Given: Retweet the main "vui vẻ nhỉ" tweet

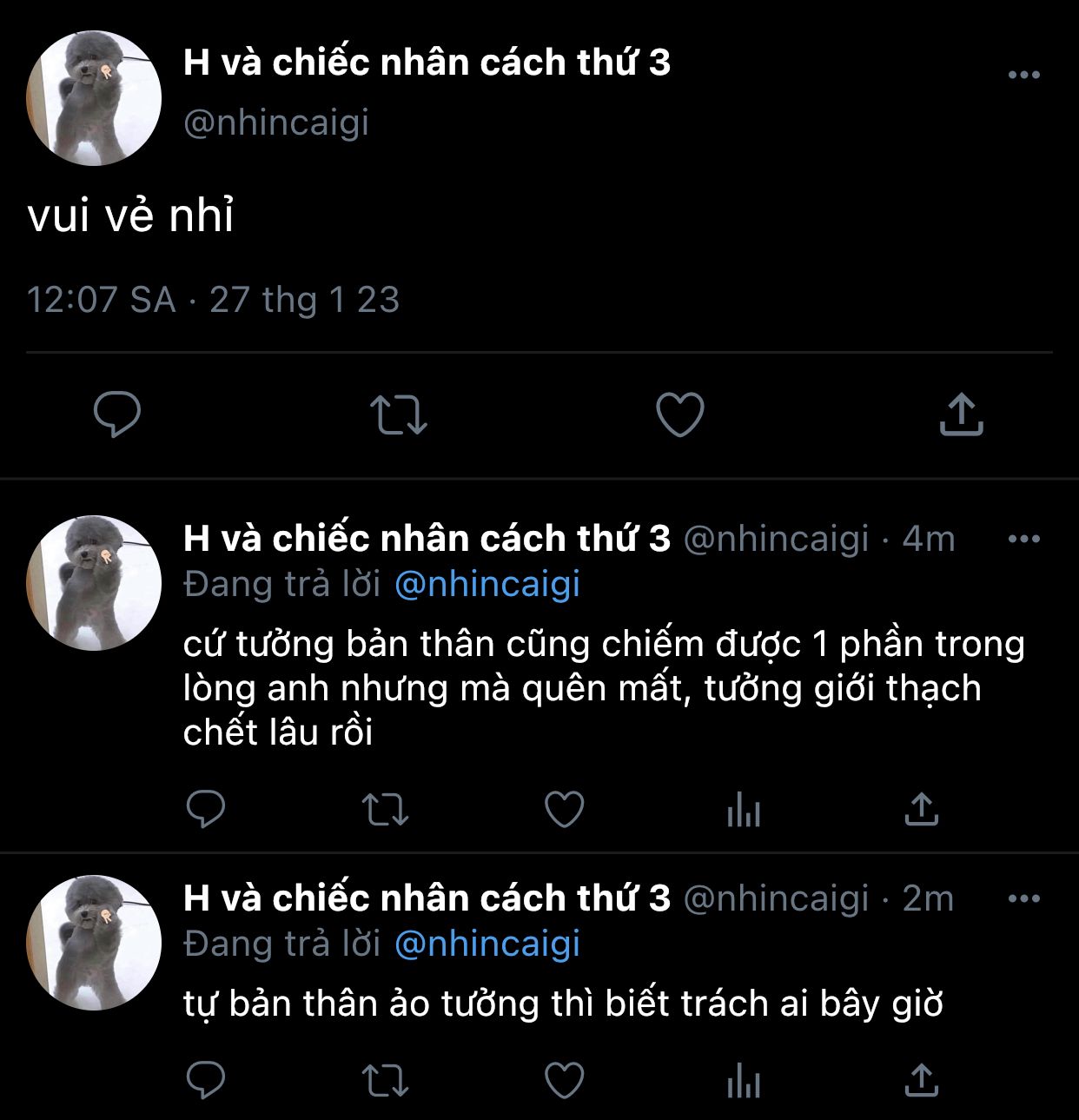Looking at the screenshot, I should coord(399,414).
